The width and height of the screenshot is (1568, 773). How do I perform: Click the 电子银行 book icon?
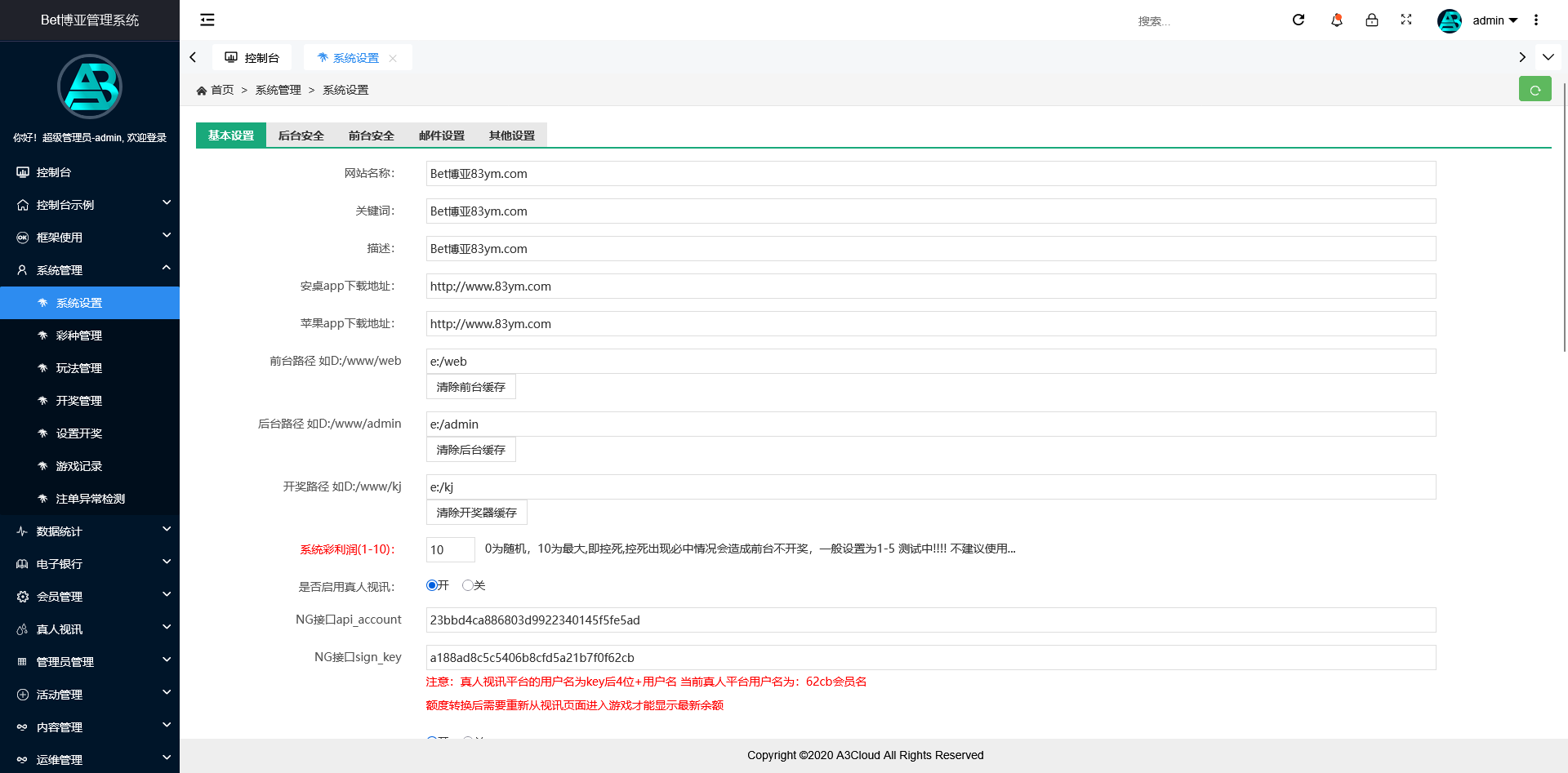[23, 564]
